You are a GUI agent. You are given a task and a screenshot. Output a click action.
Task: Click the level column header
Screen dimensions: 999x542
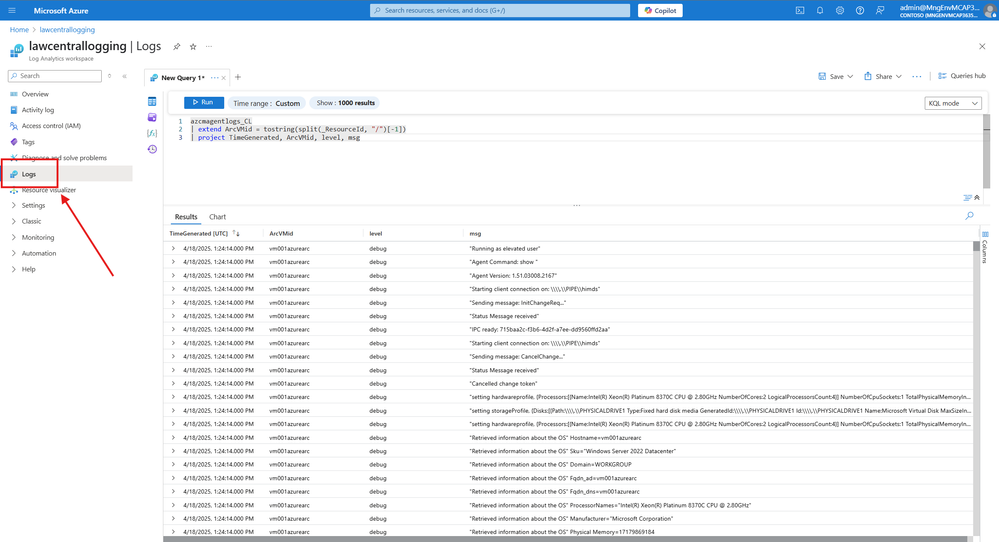point(375,234)
